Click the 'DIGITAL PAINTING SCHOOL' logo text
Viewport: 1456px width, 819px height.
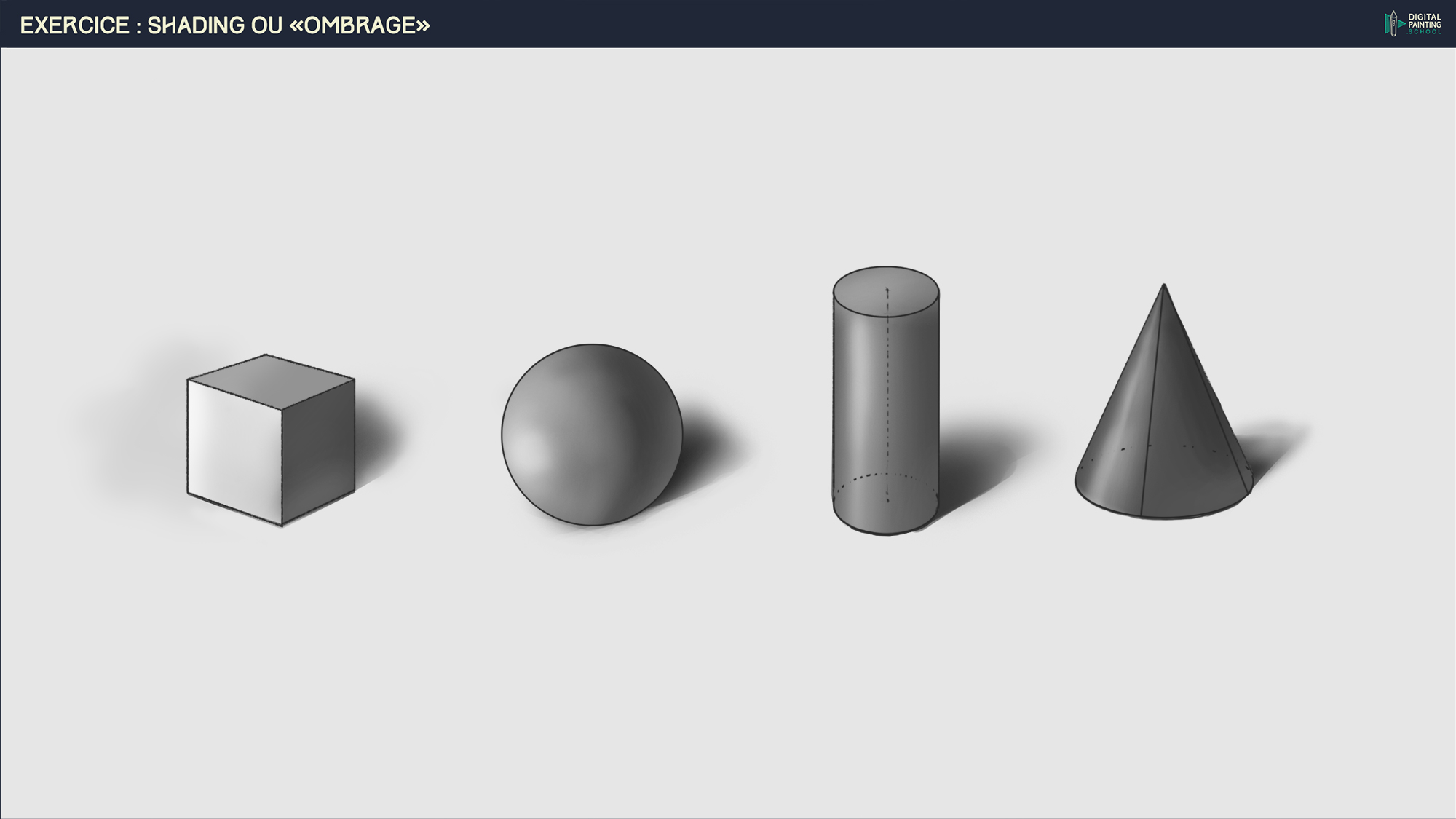click(1424, 24)
